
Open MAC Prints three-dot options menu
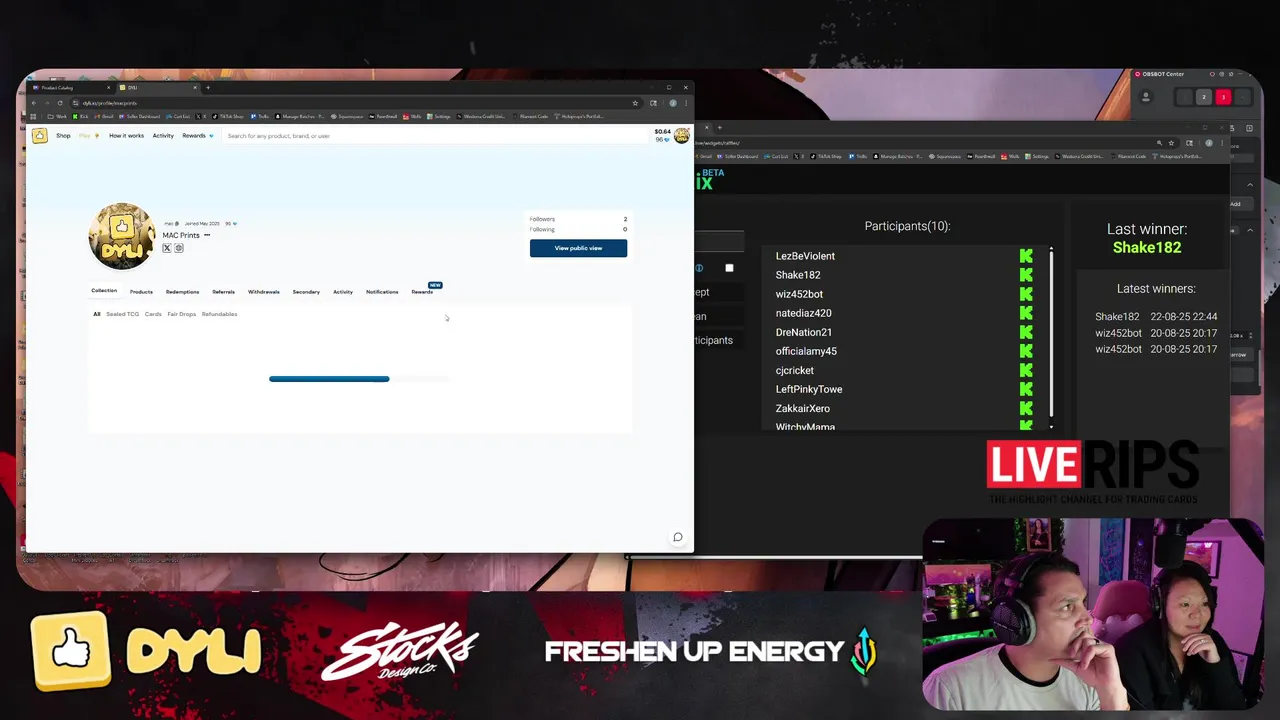tap(207, 235)
